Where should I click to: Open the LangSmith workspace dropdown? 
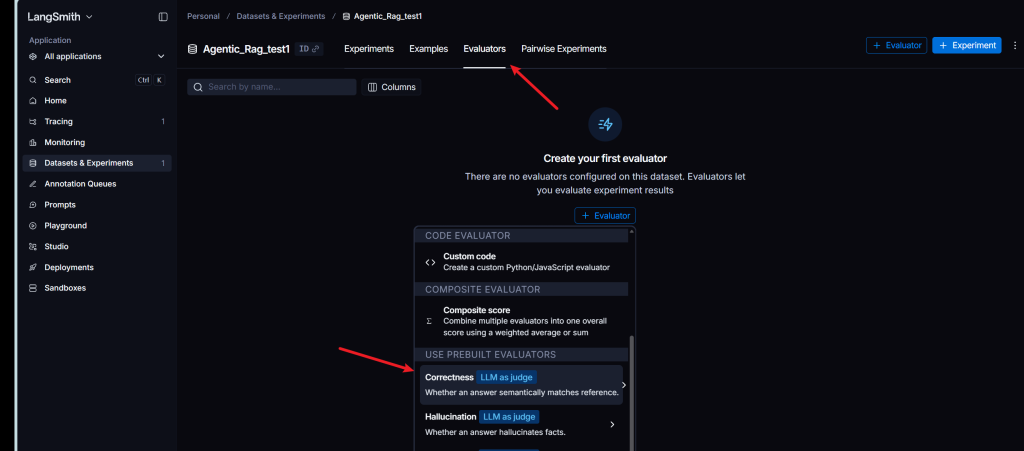pos(60,17)
